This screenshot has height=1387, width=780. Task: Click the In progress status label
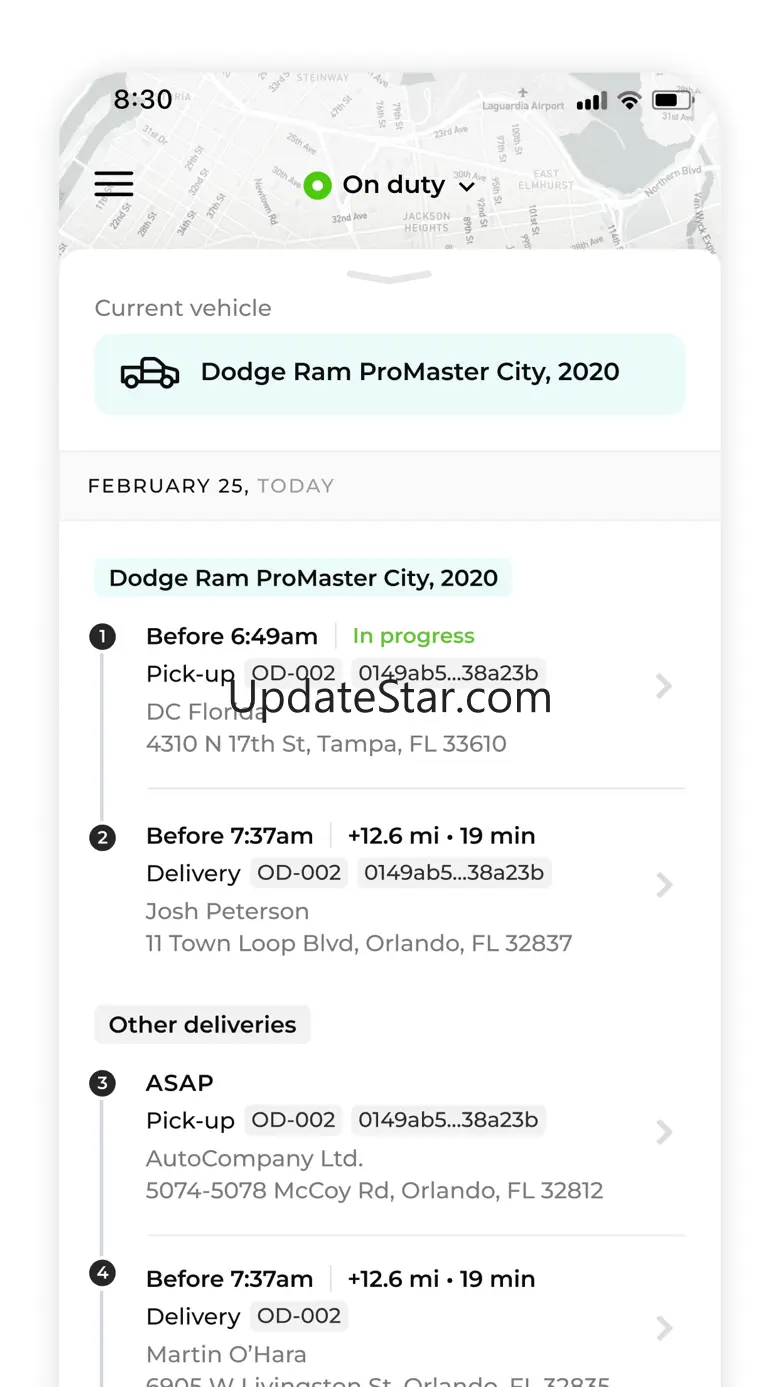point(413,636)
